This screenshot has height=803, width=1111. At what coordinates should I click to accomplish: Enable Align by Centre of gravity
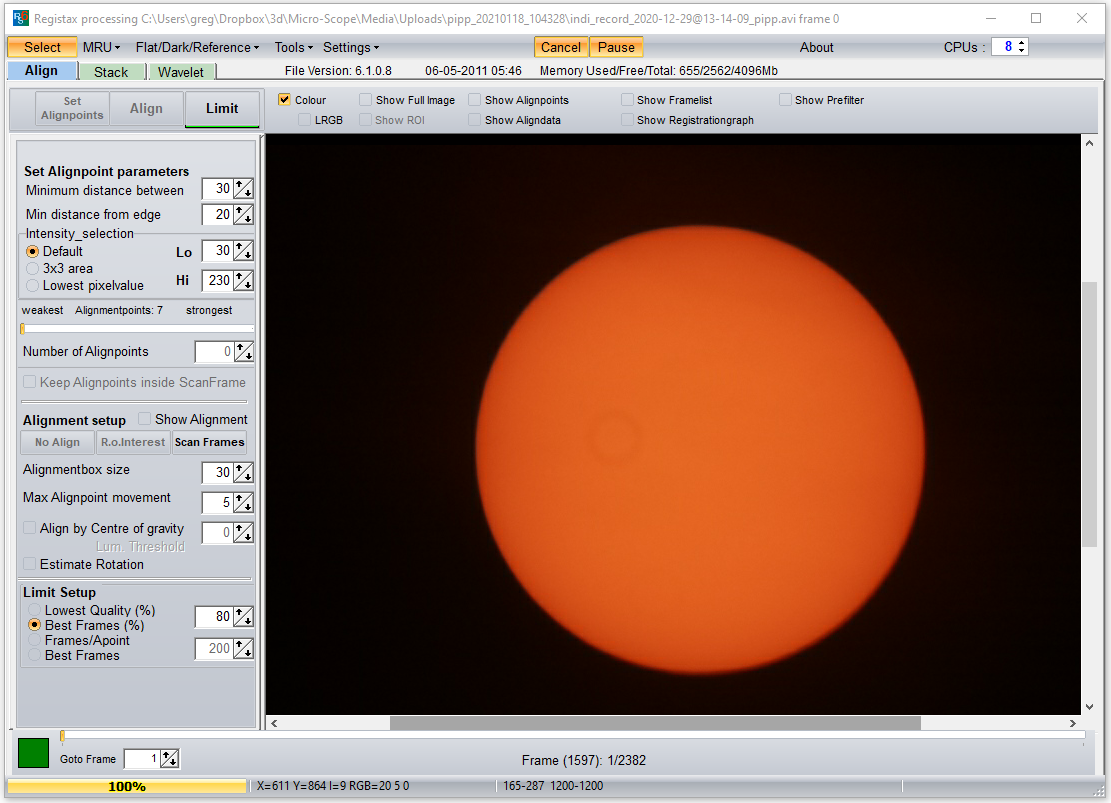(30, 528)
